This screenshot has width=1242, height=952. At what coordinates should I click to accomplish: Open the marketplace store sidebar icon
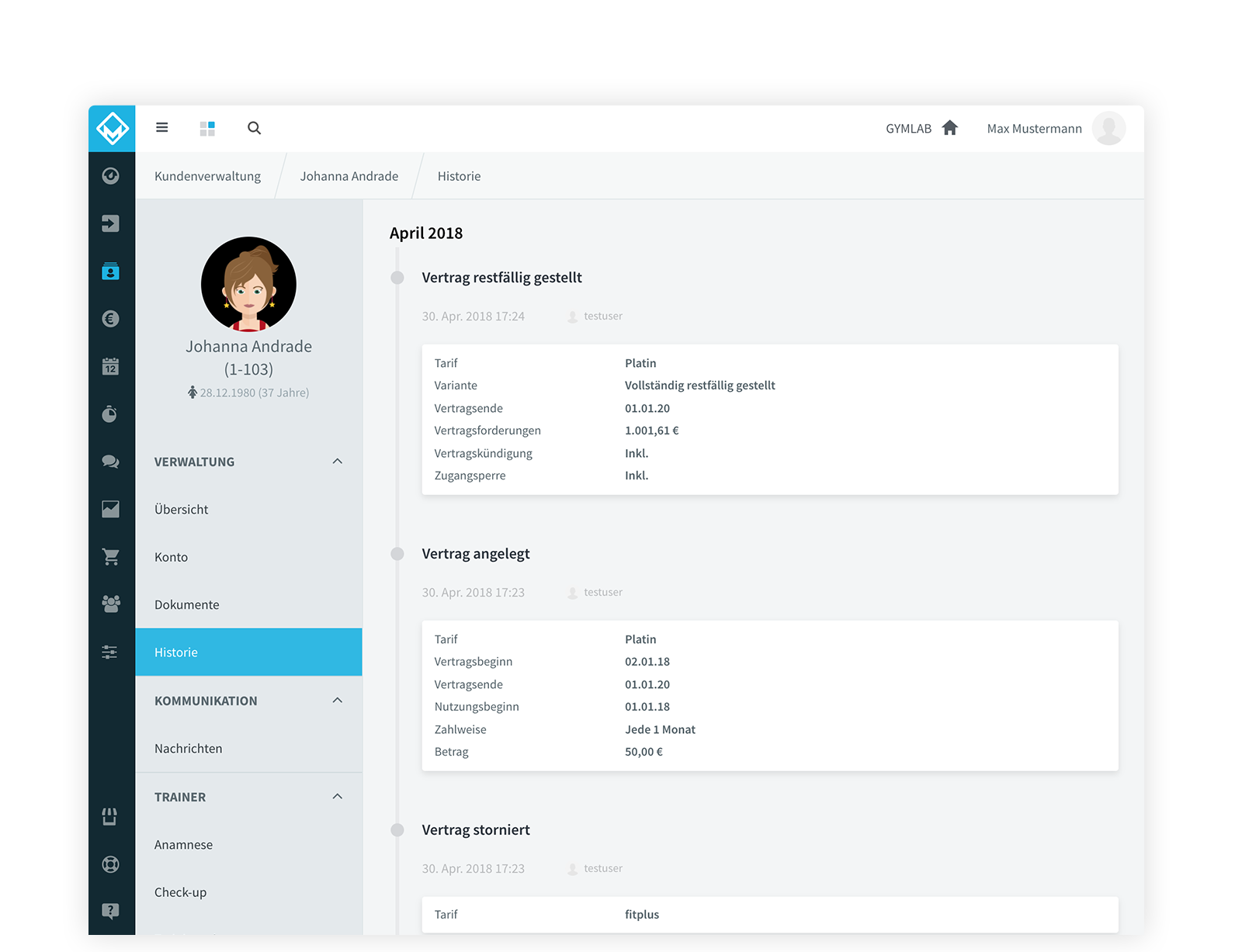tap(110, 816)
